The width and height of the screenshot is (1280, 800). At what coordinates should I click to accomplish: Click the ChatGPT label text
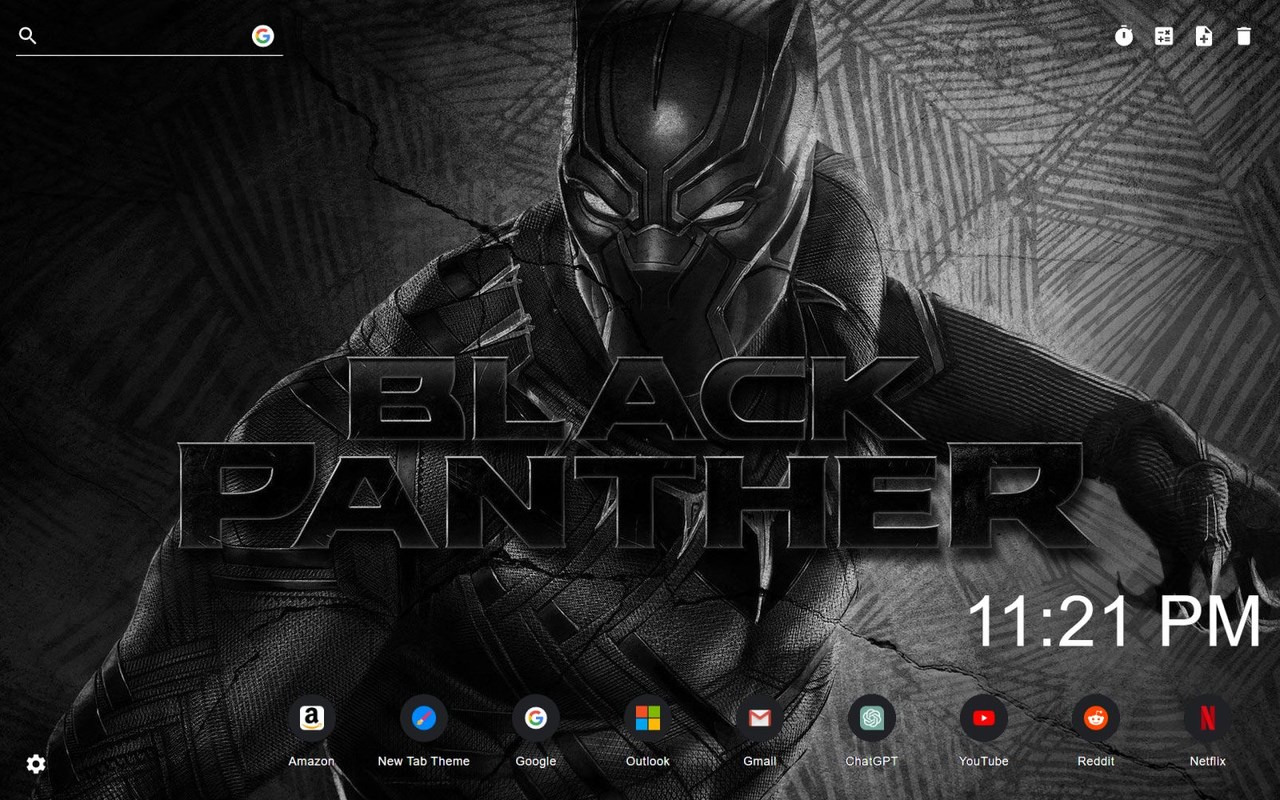[872, 761]
